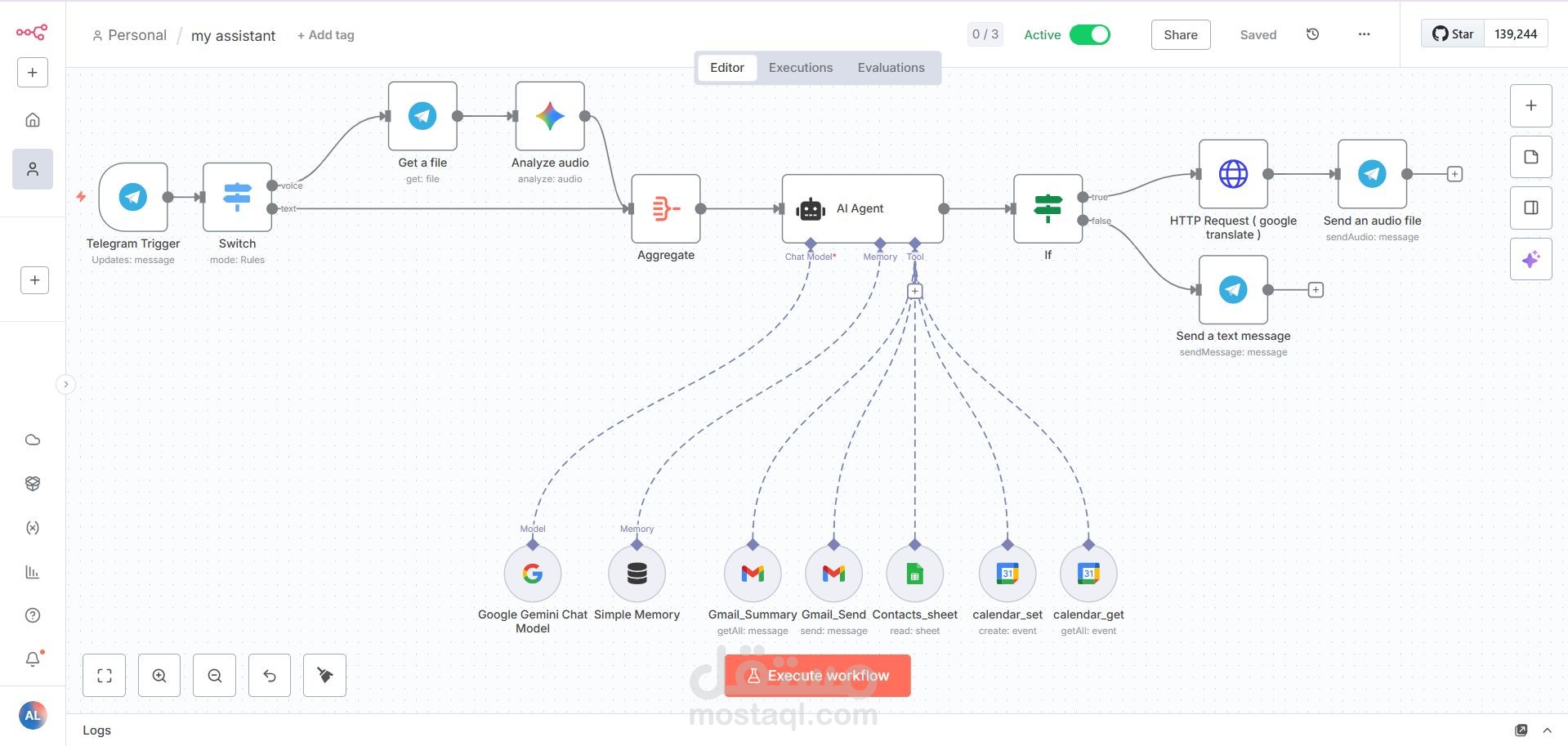
Task: Open the n8n logo home link
Action: click(32, 32)
